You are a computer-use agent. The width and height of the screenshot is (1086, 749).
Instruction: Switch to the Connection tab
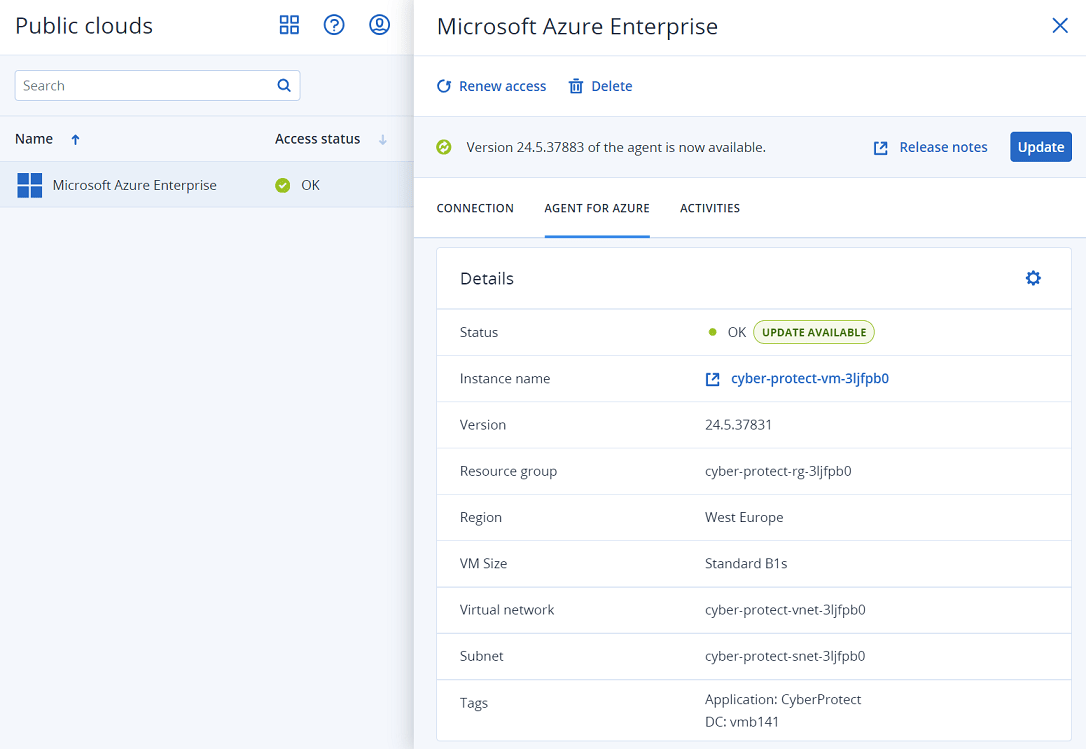click(x=475, y=208)
